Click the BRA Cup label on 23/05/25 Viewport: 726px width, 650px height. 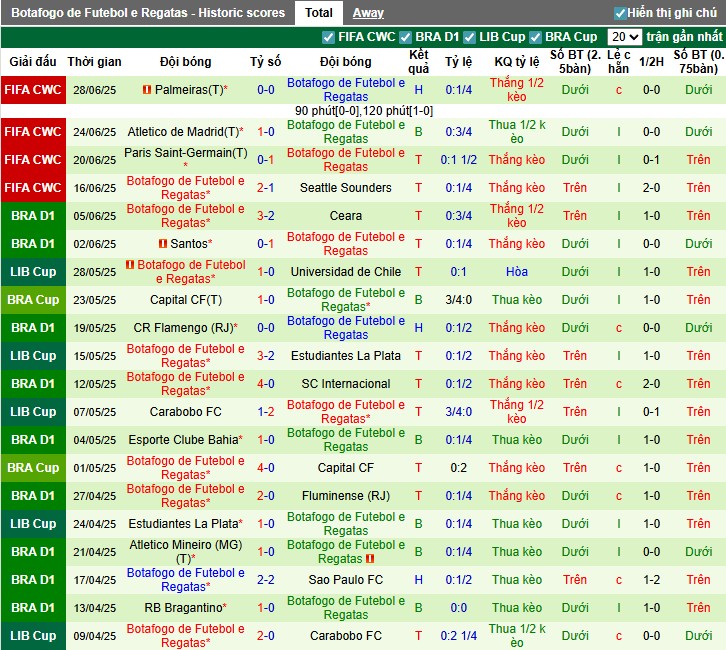click(33, 300)
